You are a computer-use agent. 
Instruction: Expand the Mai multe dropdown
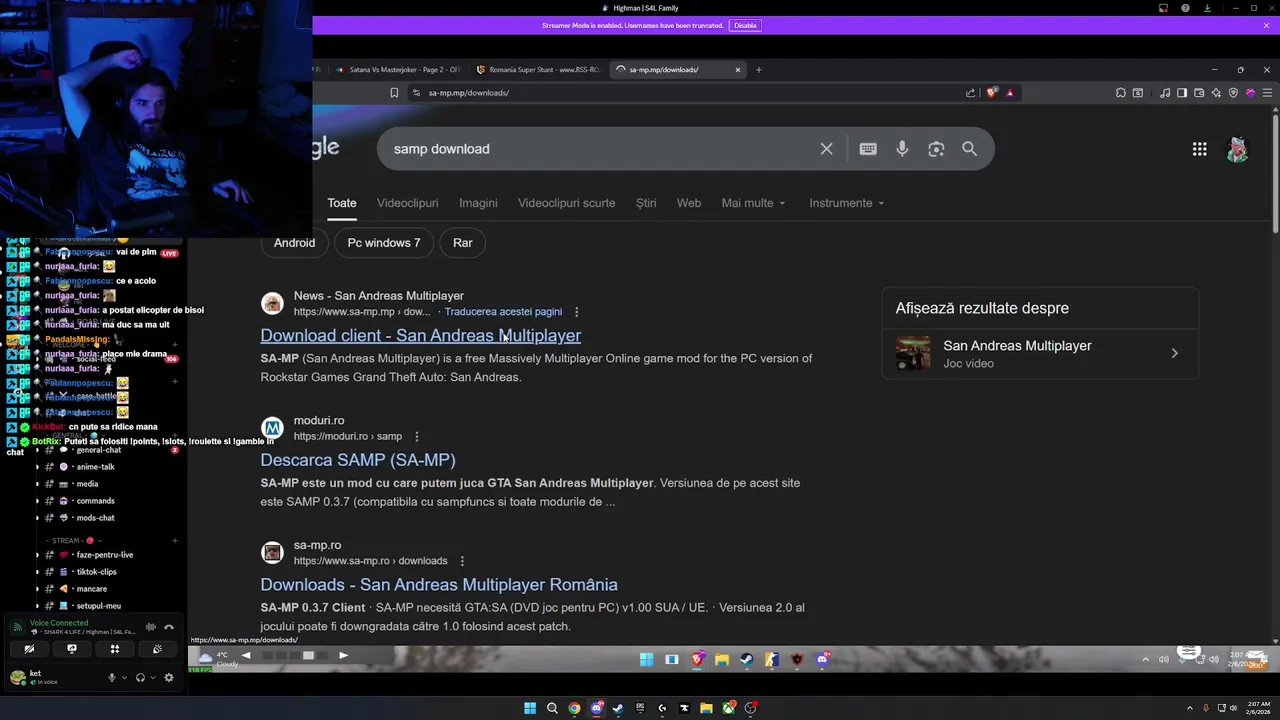[x=753, y=203]
